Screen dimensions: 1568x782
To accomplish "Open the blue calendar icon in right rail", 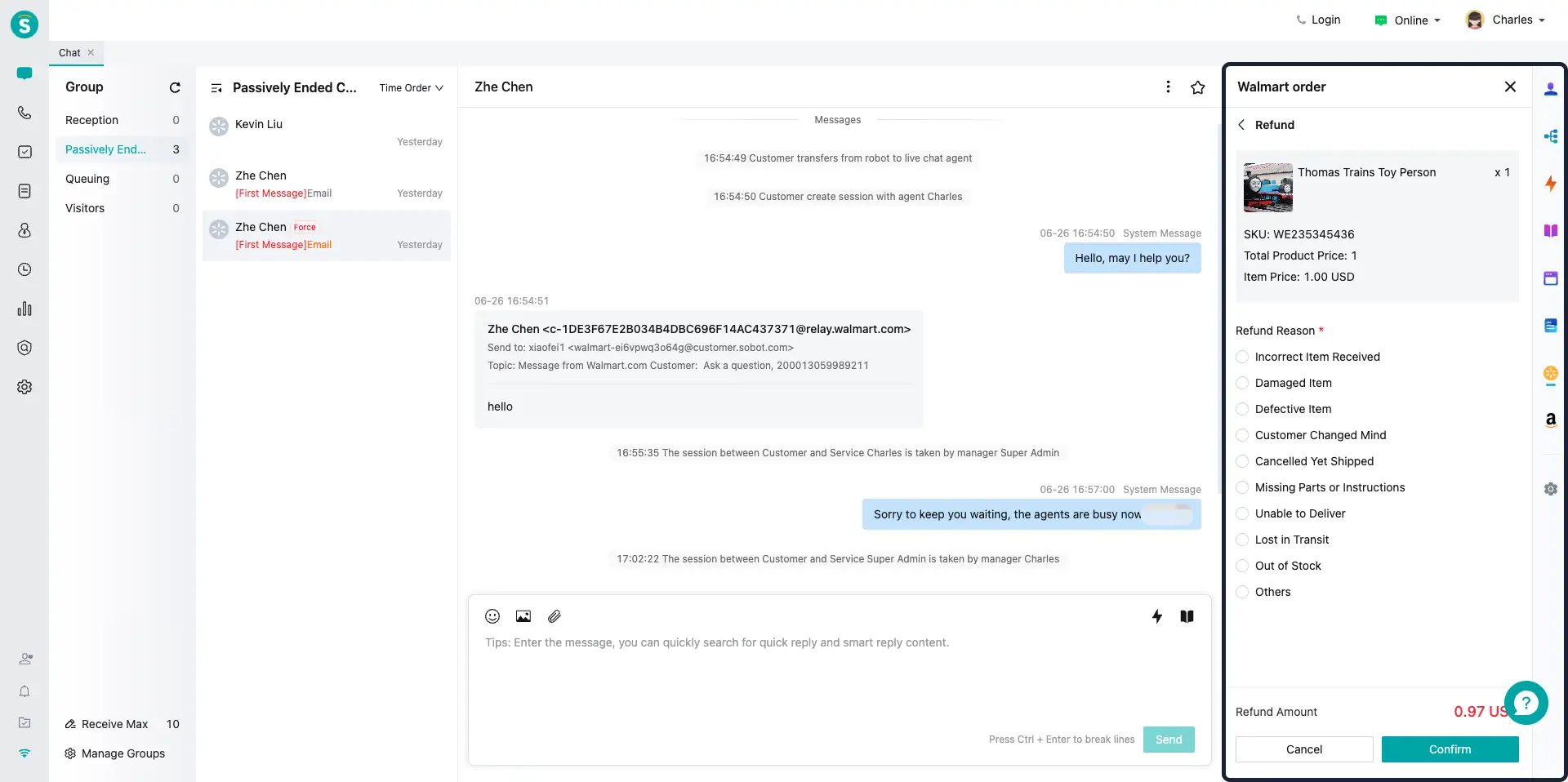I will pyautogui.click(x=1551, y=278).
